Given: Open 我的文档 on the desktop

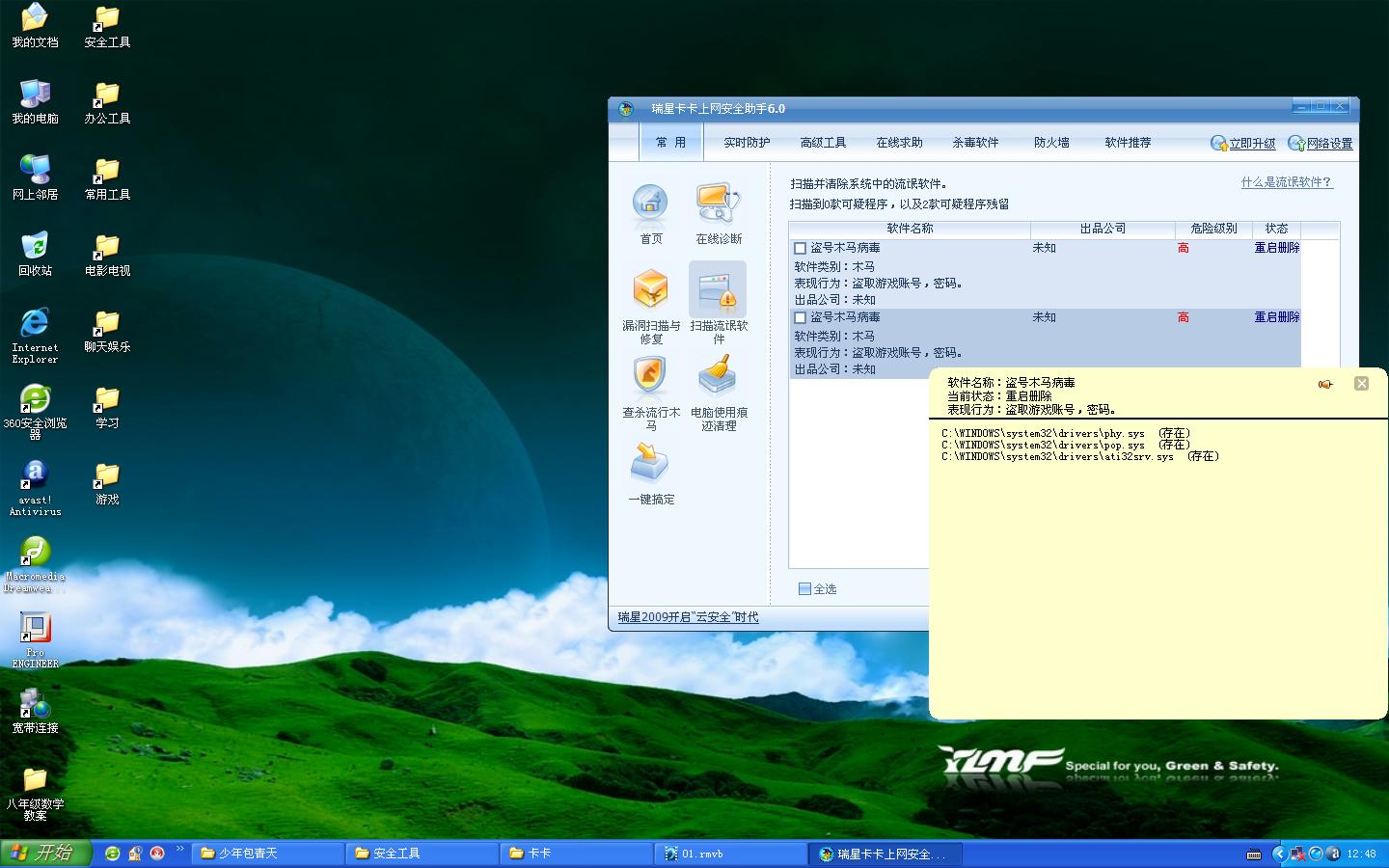Looking at the screenshot, I should [x=35, y=26].
